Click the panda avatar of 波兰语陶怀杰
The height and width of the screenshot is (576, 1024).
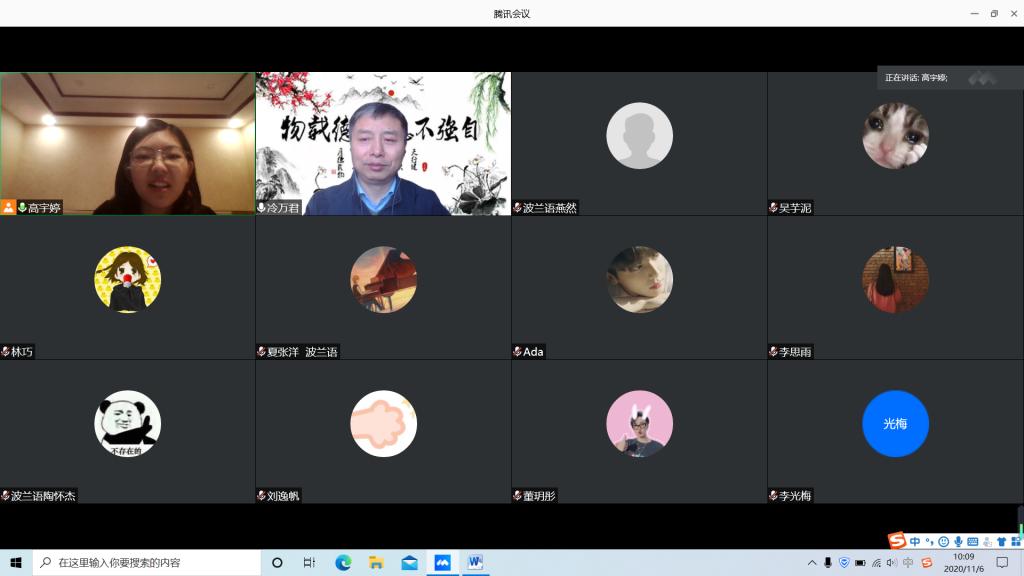coord(127,424)
